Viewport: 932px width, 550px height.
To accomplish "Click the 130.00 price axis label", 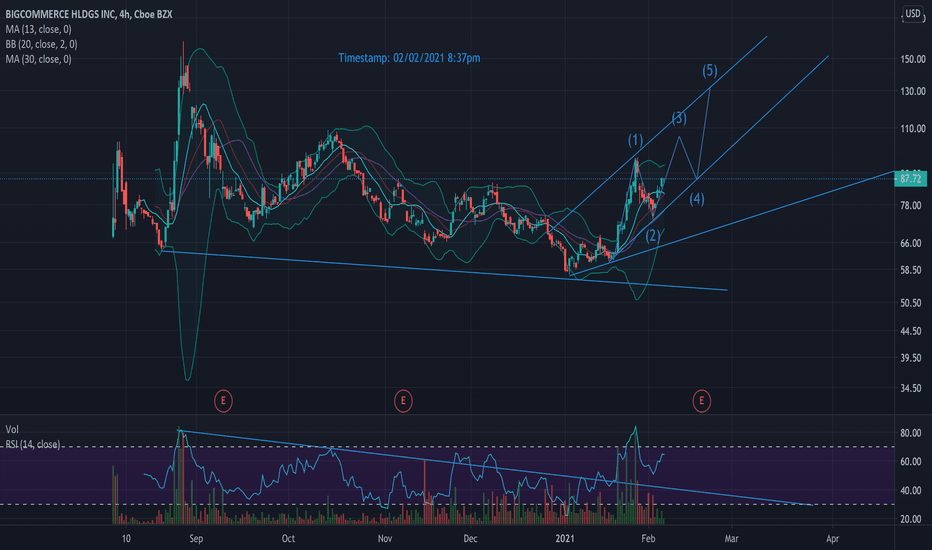I will (x=913, y=91).
